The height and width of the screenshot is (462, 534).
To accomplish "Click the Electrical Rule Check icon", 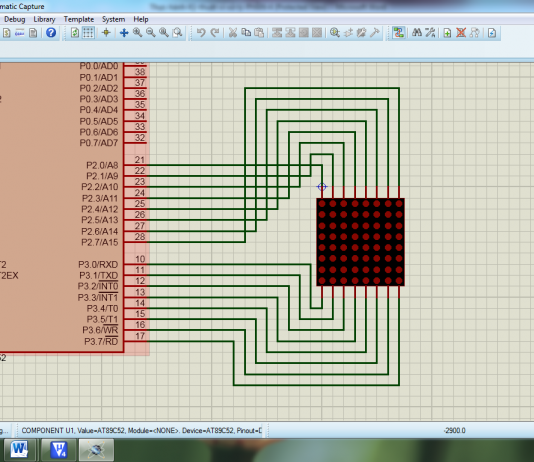I will [492, 33].
